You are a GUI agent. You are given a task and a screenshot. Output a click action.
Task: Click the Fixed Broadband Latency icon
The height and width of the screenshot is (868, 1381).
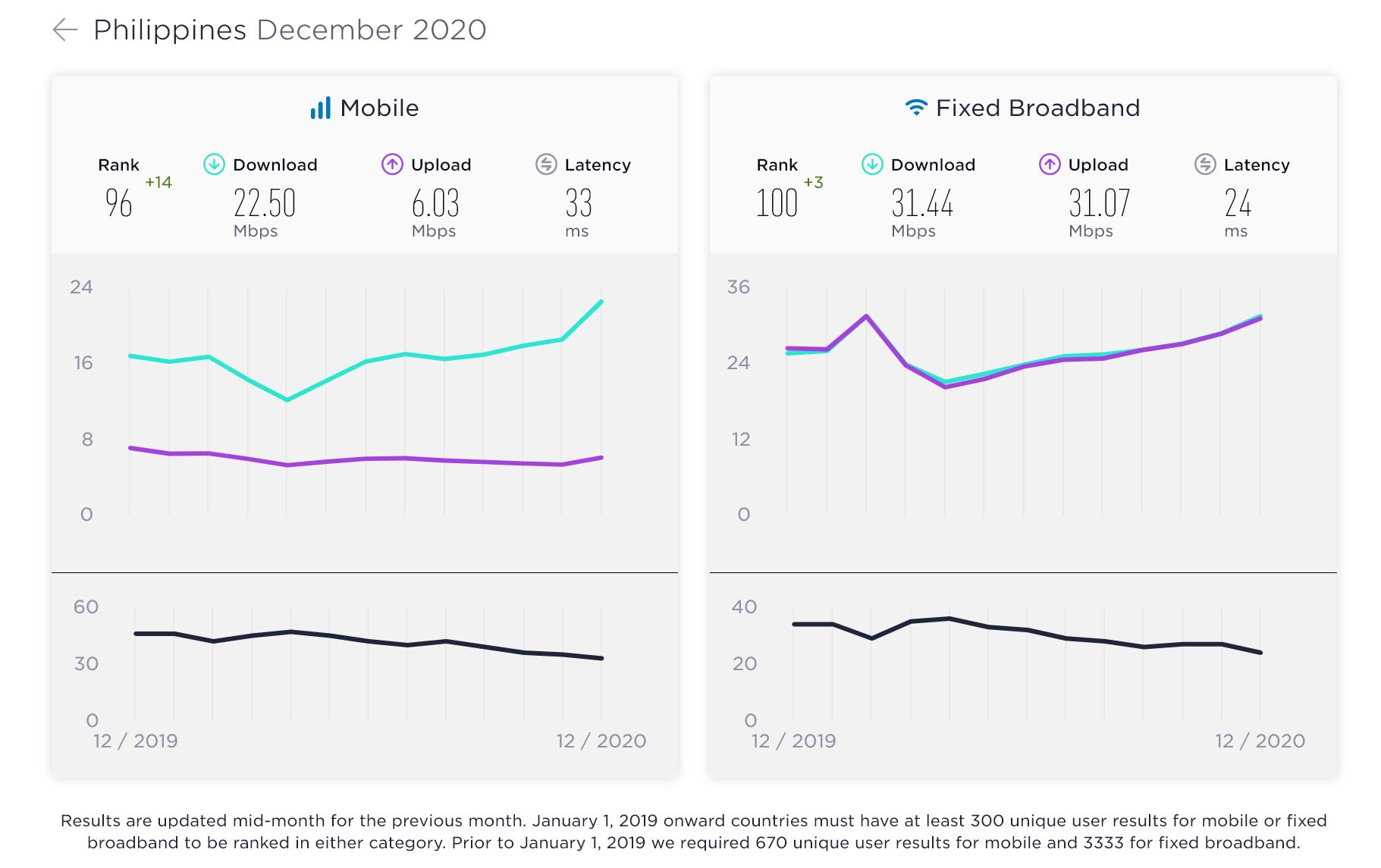pyautogui.click(x=1205, y=165)
